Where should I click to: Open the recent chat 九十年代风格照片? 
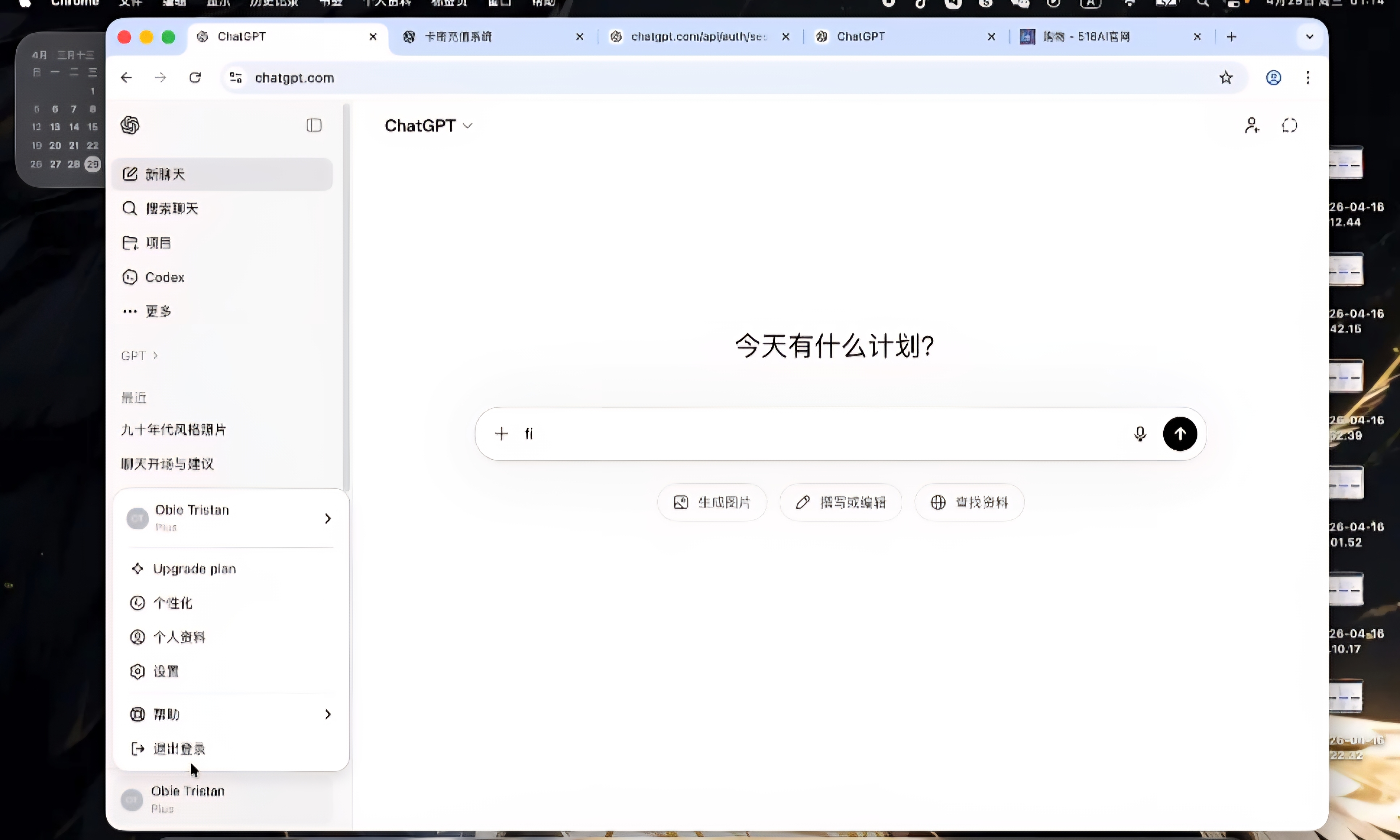pos(173,430)
